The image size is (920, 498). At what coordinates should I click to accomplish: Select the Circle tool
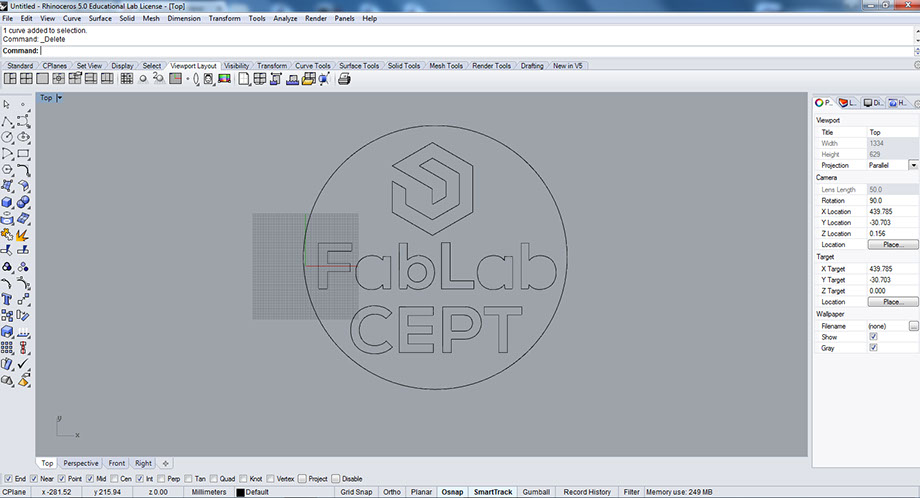pyautogui.click(x=6, y=137)
